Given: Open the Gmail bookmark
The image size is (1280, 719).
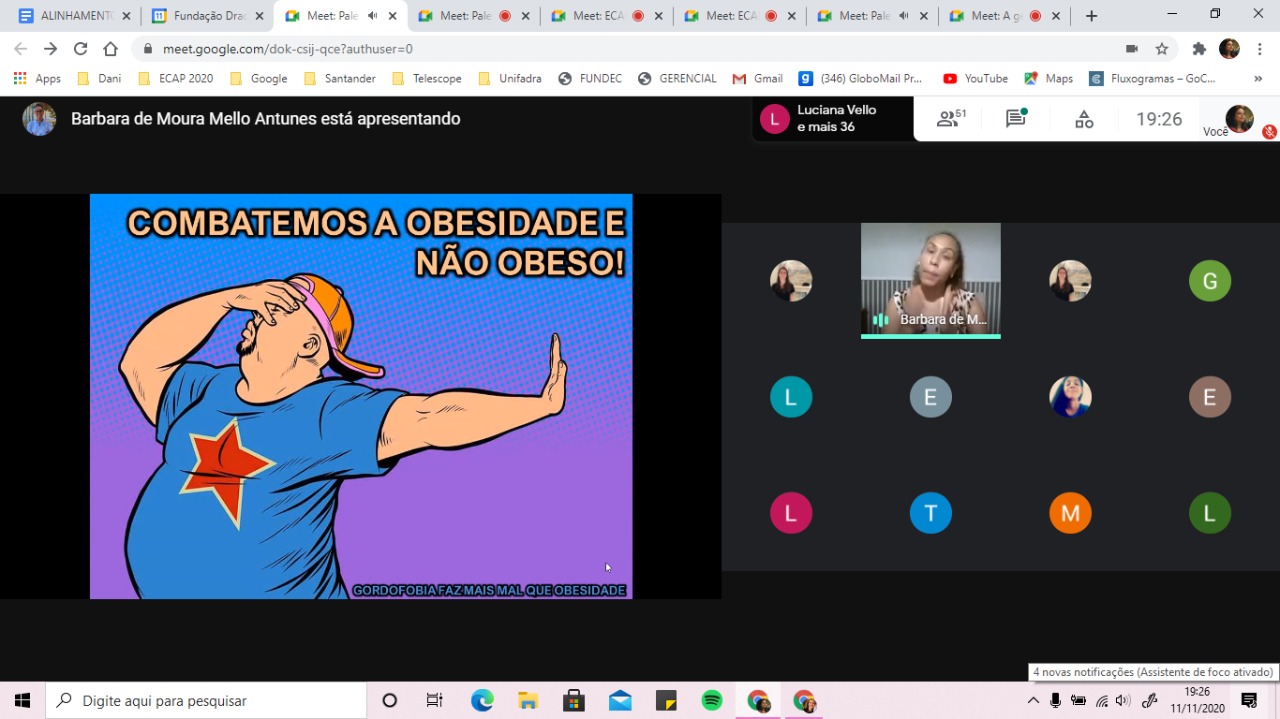Looking at the screenshot, I should (757, 78).
